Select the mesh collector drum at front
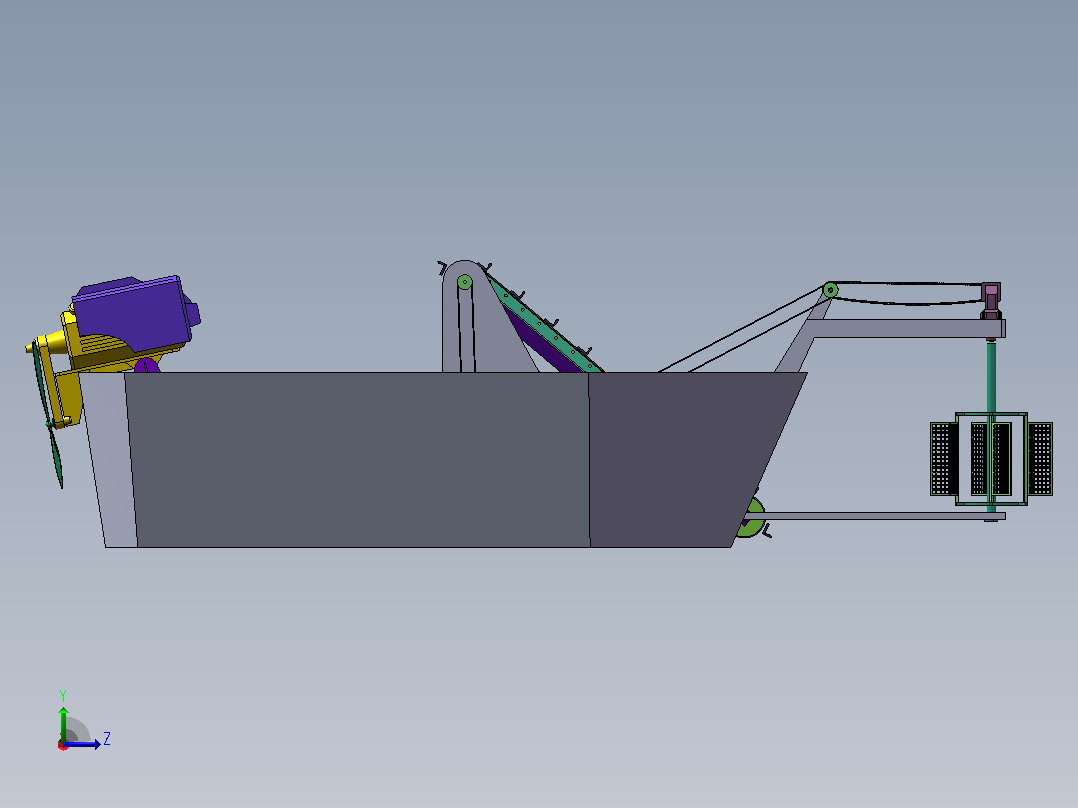Image resolution: width=1078 pixels, height=808 pixels. pos(991,459)
